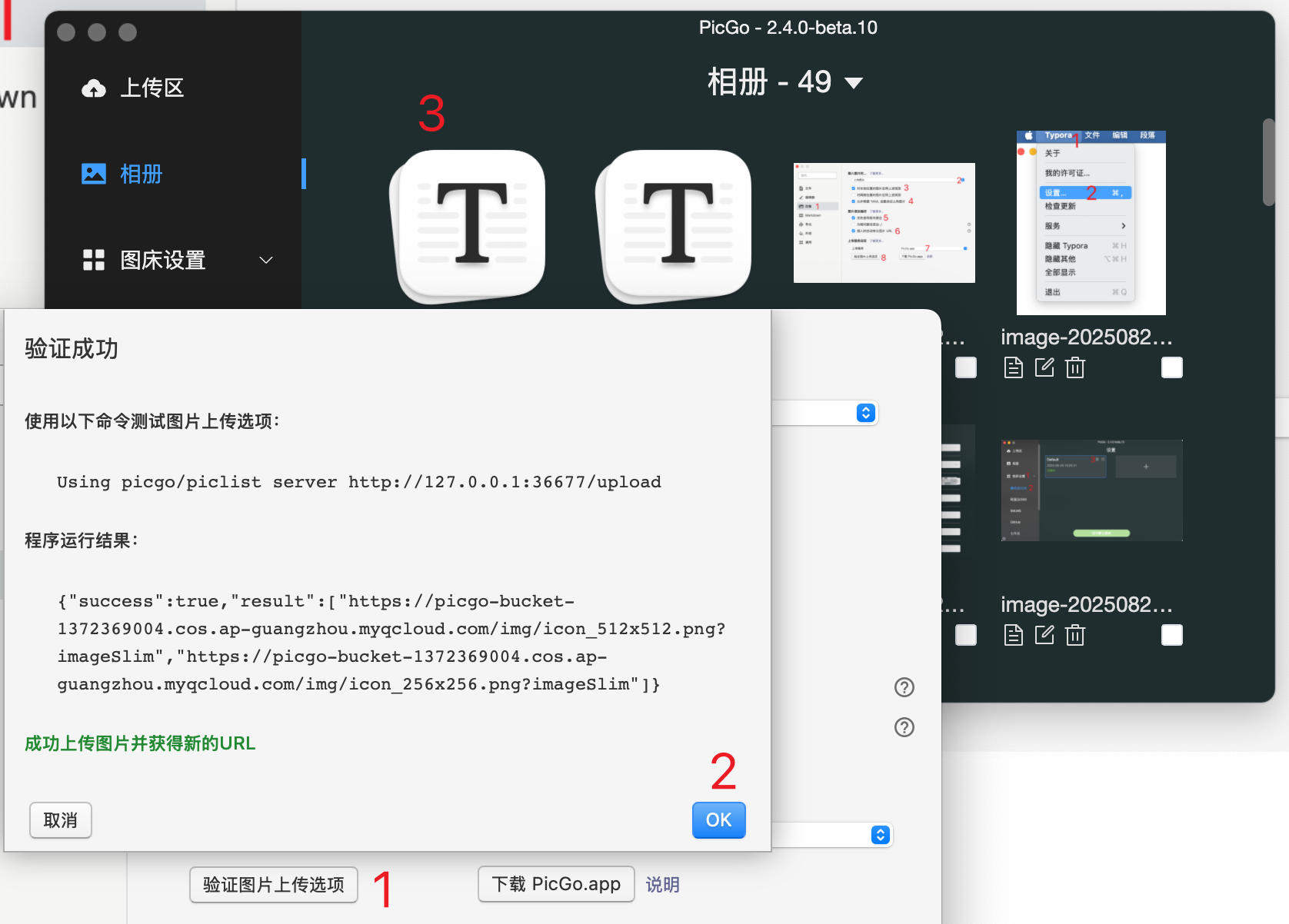Tick the checkbox for the Typora menu image
Image resolution: width=1289 pixels, height=924 pixels.
[x=1171, y=368]
